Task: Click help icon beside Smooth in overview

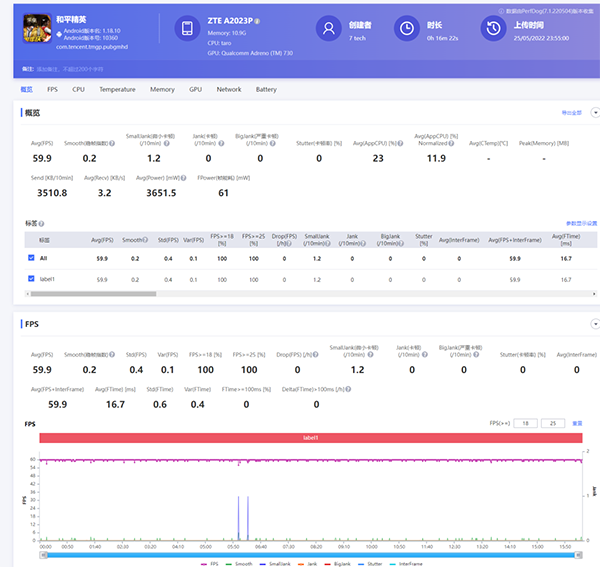Action: [112, 143]
